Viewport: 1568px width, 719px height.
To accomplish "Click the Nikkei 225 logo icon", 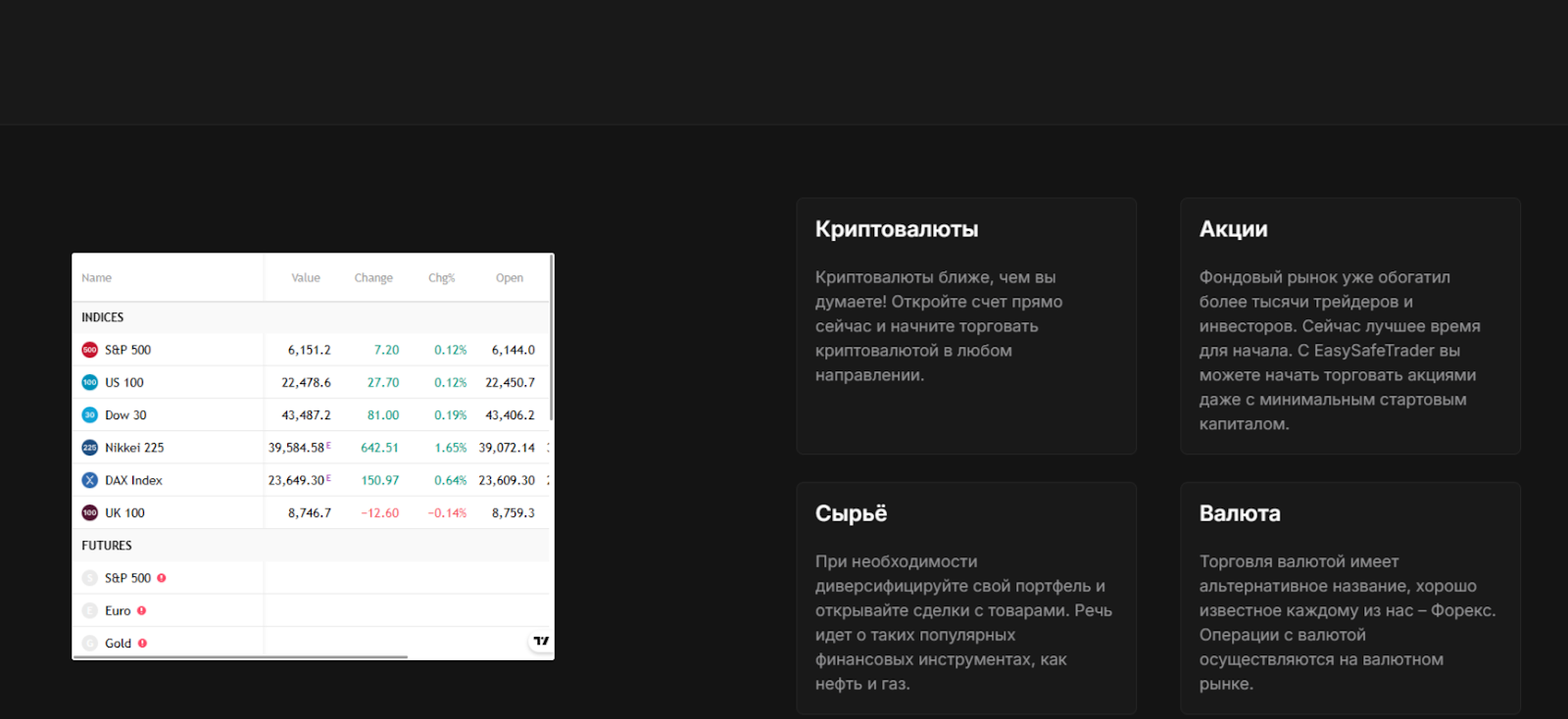I will tap(90, 448).
